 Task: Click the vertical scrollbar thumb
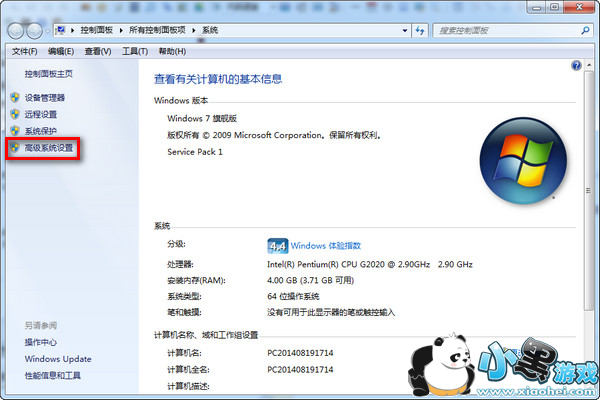pyautogui.click(x=588, y=190)
